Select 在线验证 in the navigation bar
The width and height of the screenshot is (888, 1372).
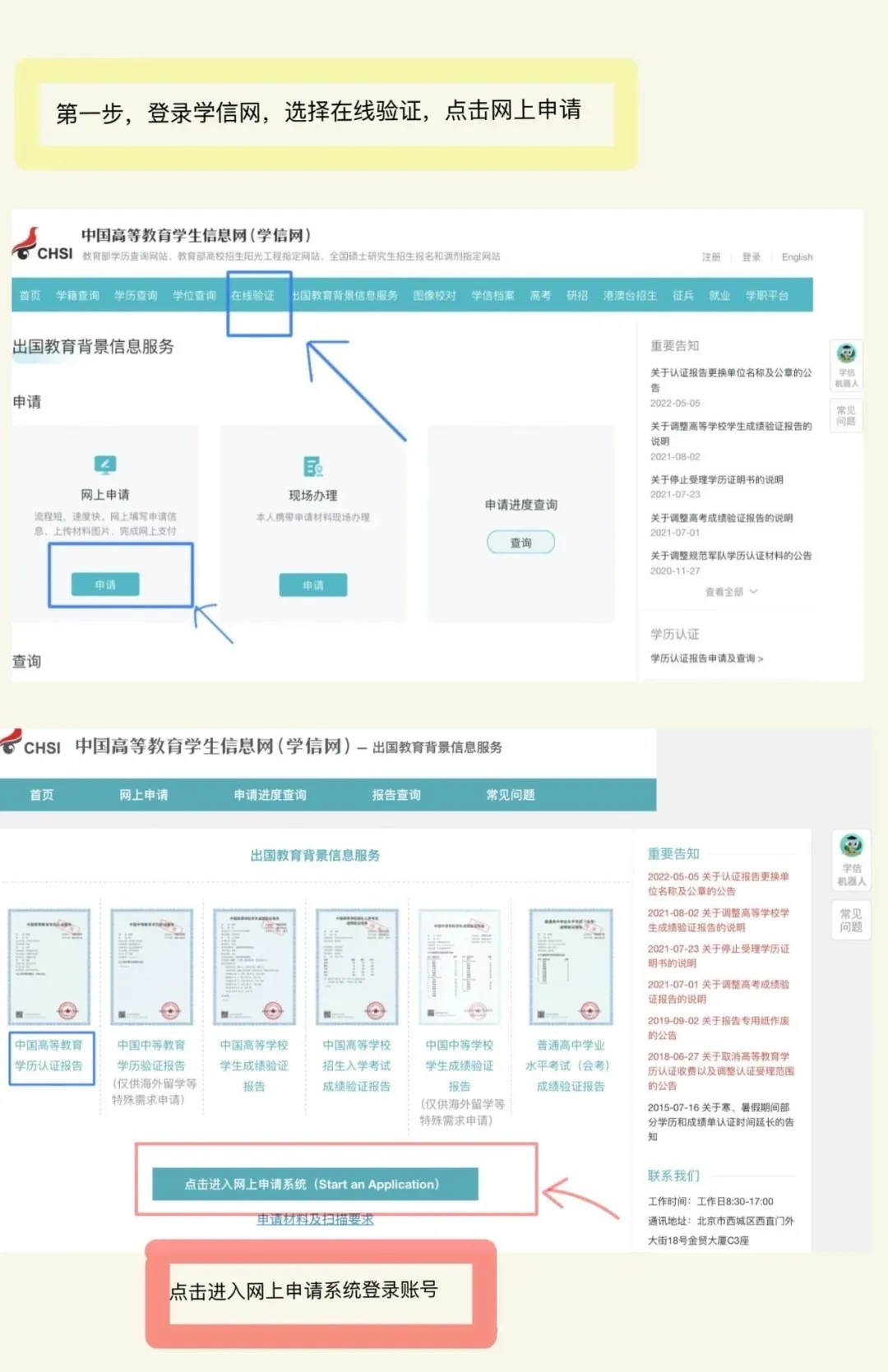click(x=252, y=295)
